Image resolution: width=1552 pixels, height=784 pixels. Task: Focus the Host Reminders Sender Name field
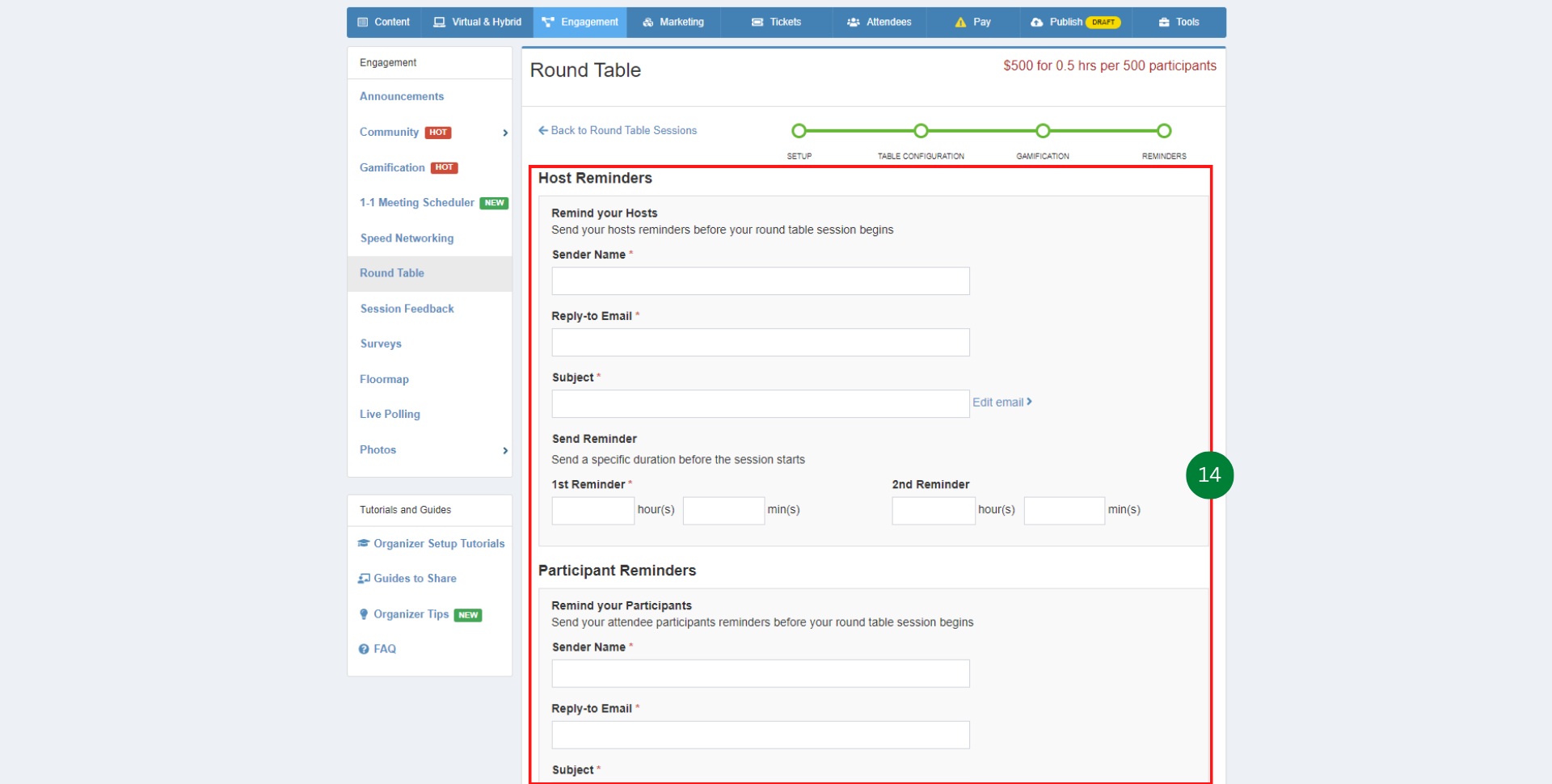(760, 281)
